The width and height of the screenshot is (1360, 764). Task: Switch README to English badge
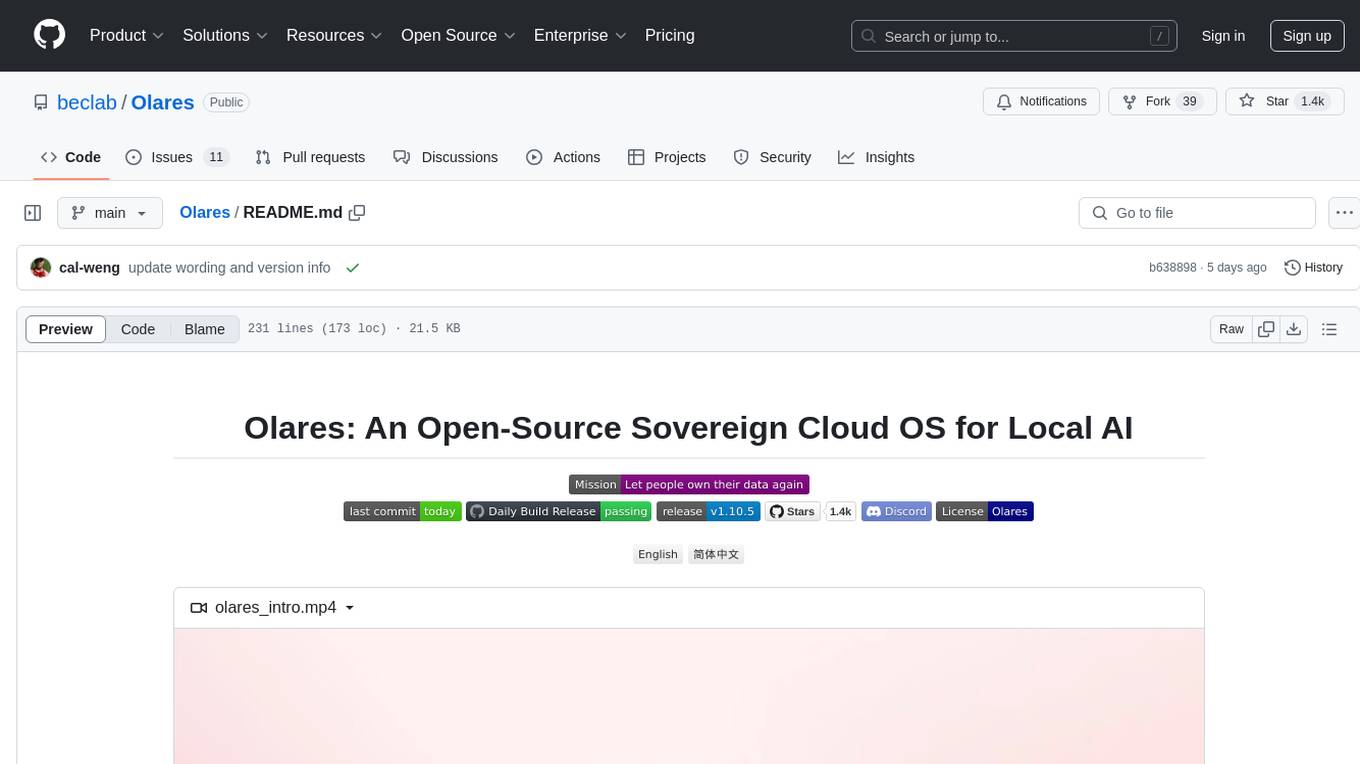[658, 554]
